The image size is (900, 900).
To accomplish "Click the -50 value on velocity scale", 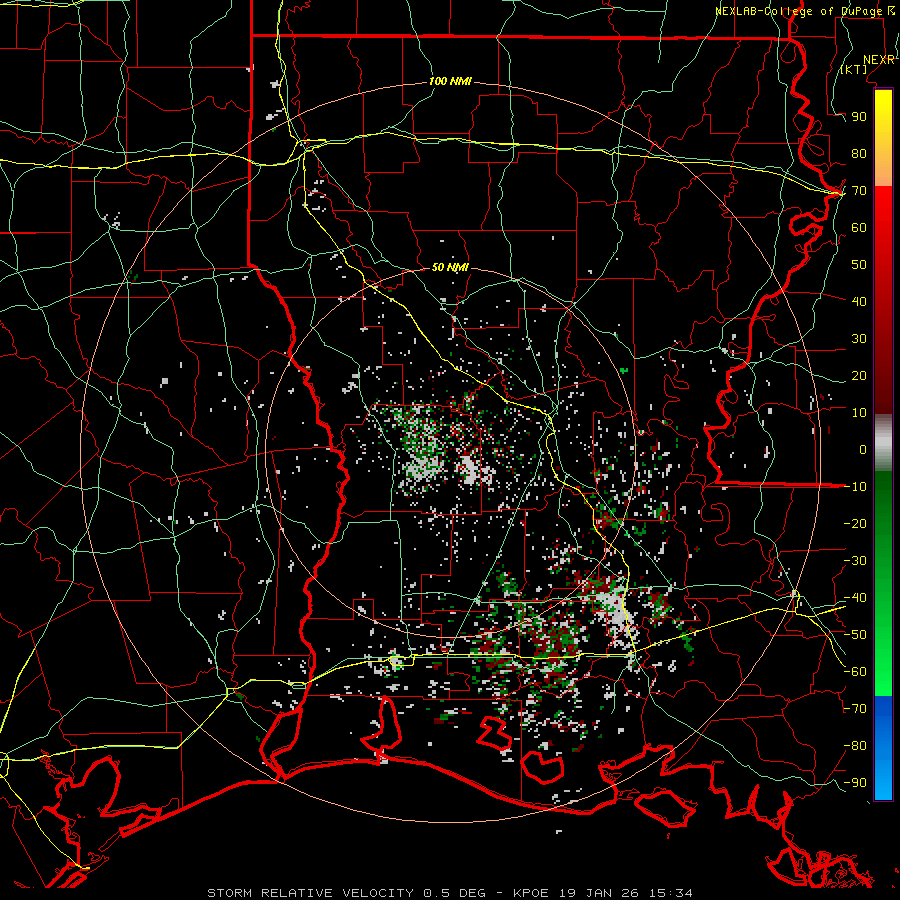I will coord(855,635).
